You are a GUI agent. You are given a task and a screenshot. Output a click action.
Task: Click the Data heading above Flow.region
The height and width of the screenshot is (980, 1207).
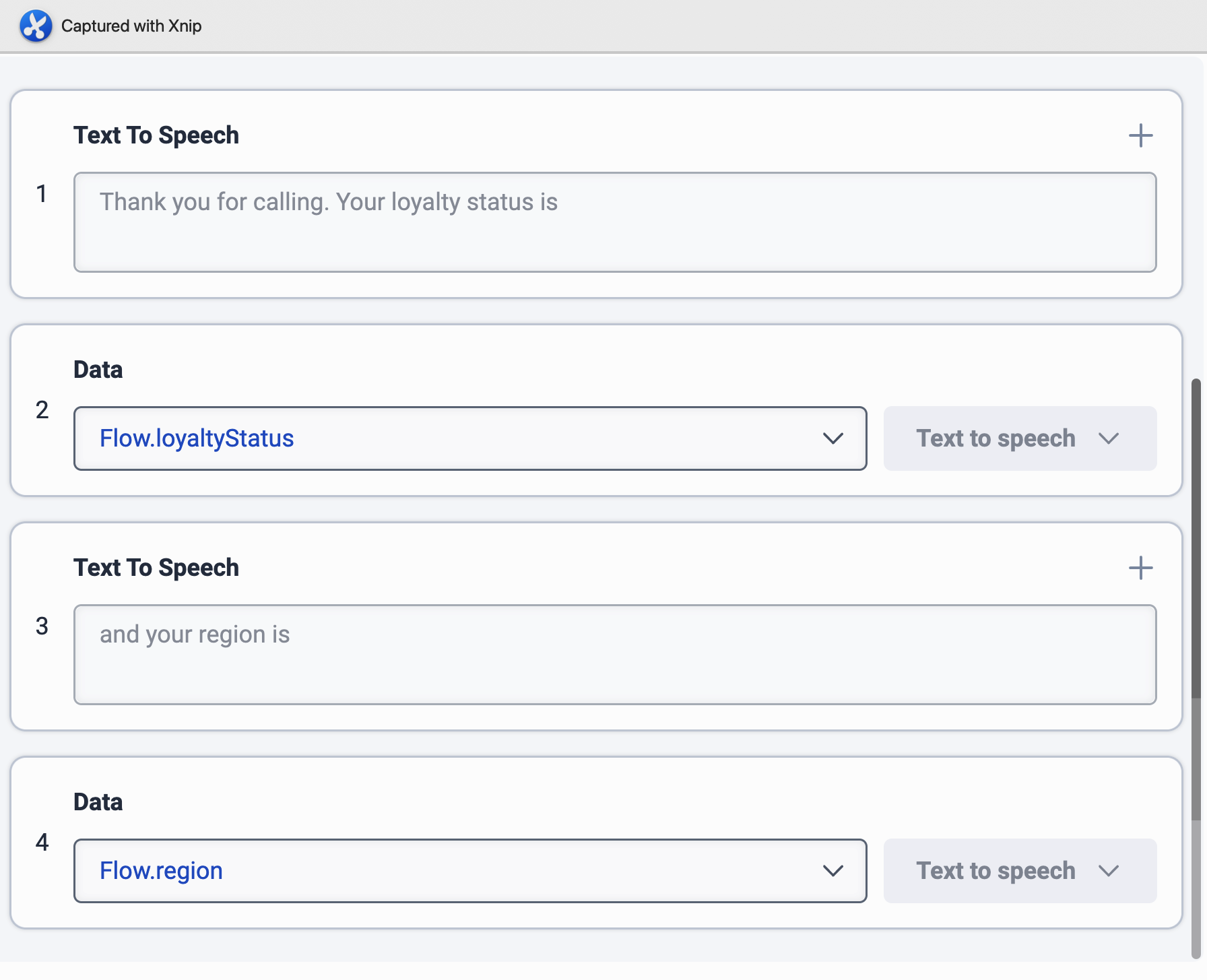[98, 802]
